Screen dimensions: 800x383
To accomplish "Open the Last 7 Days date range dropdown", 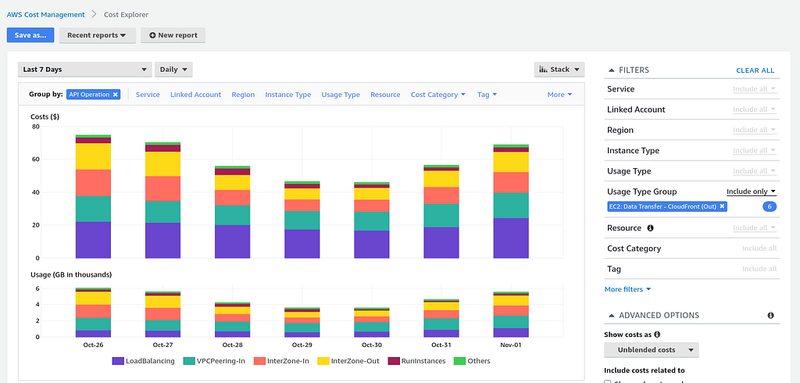I will [85, 69].
